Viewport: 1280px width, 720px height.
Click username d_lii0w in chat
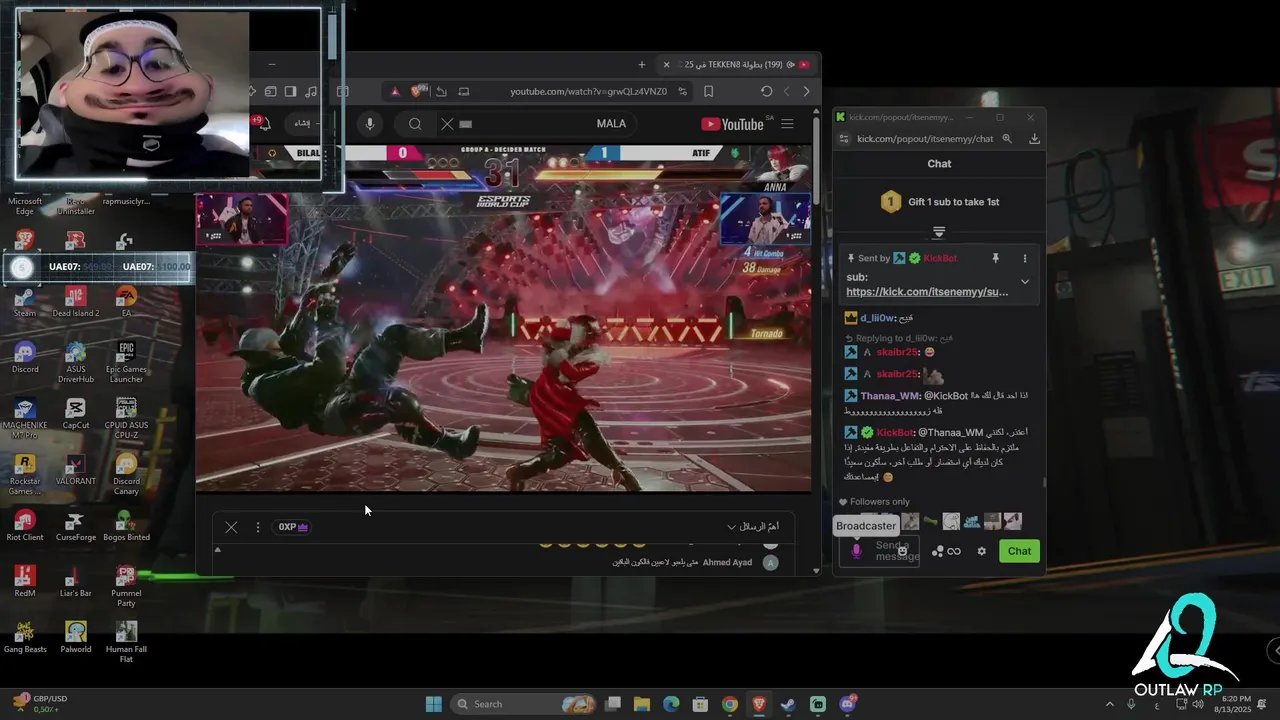tap(879, 318)
